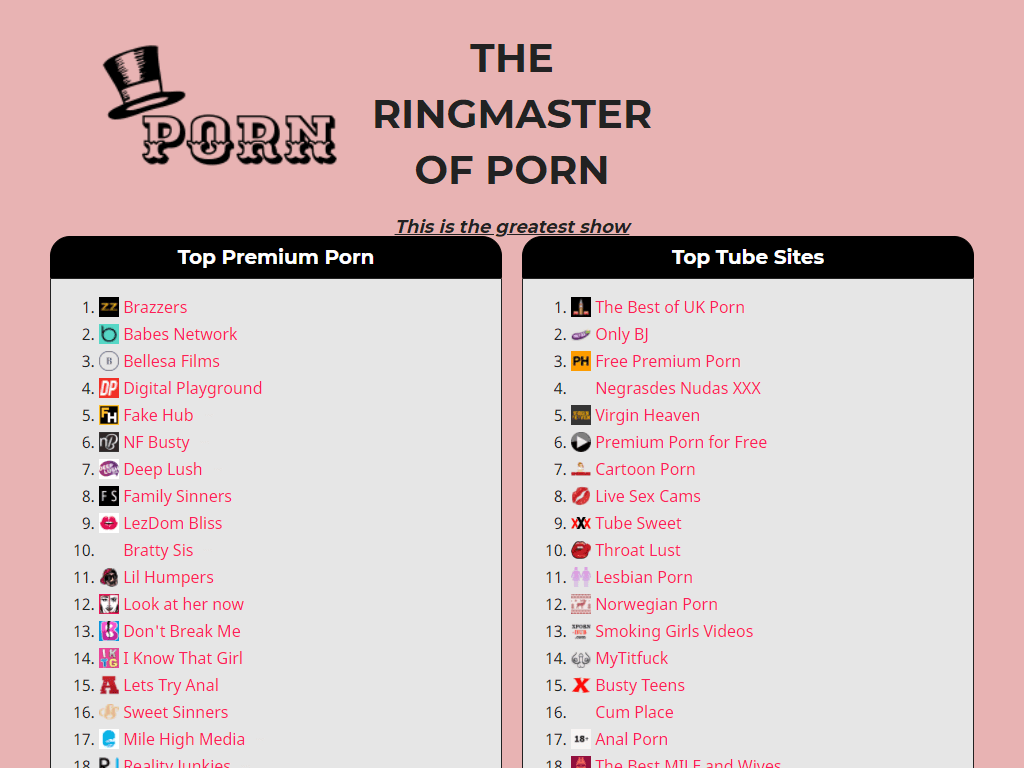Click the 18+ Anal Porn icon
This screenshot has height=768, width=1024.
pos(581,739)
